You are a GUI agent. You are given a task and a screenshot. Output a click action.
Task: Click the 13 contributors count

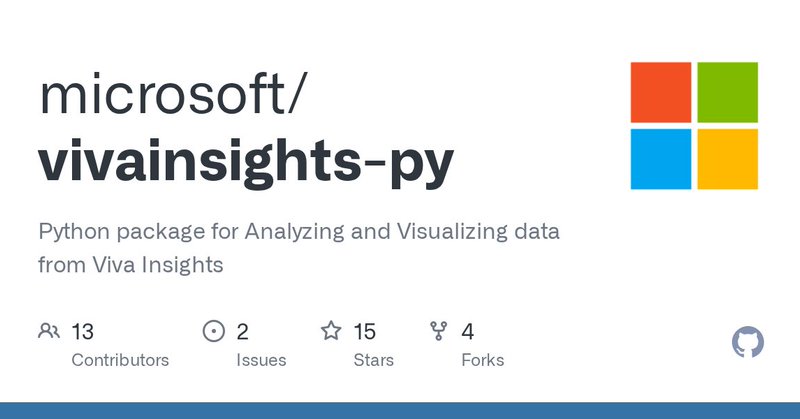coord(83,331)
